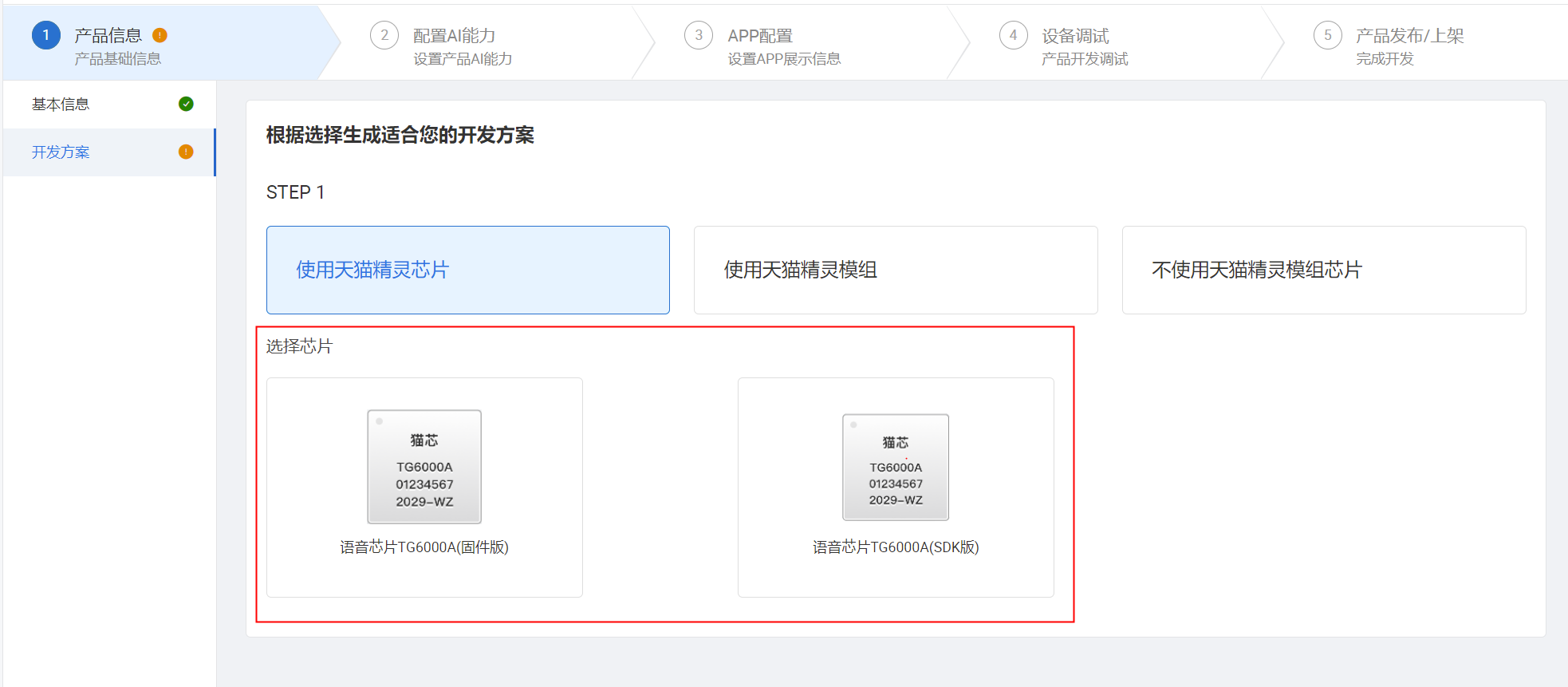Jump to step 4 设备调试
This screenshot has width=1568, height=687.
(1075, 36)
